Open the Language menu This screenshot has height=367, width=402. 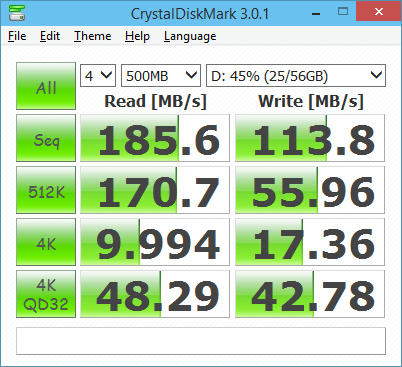click(x=190, y=36)
